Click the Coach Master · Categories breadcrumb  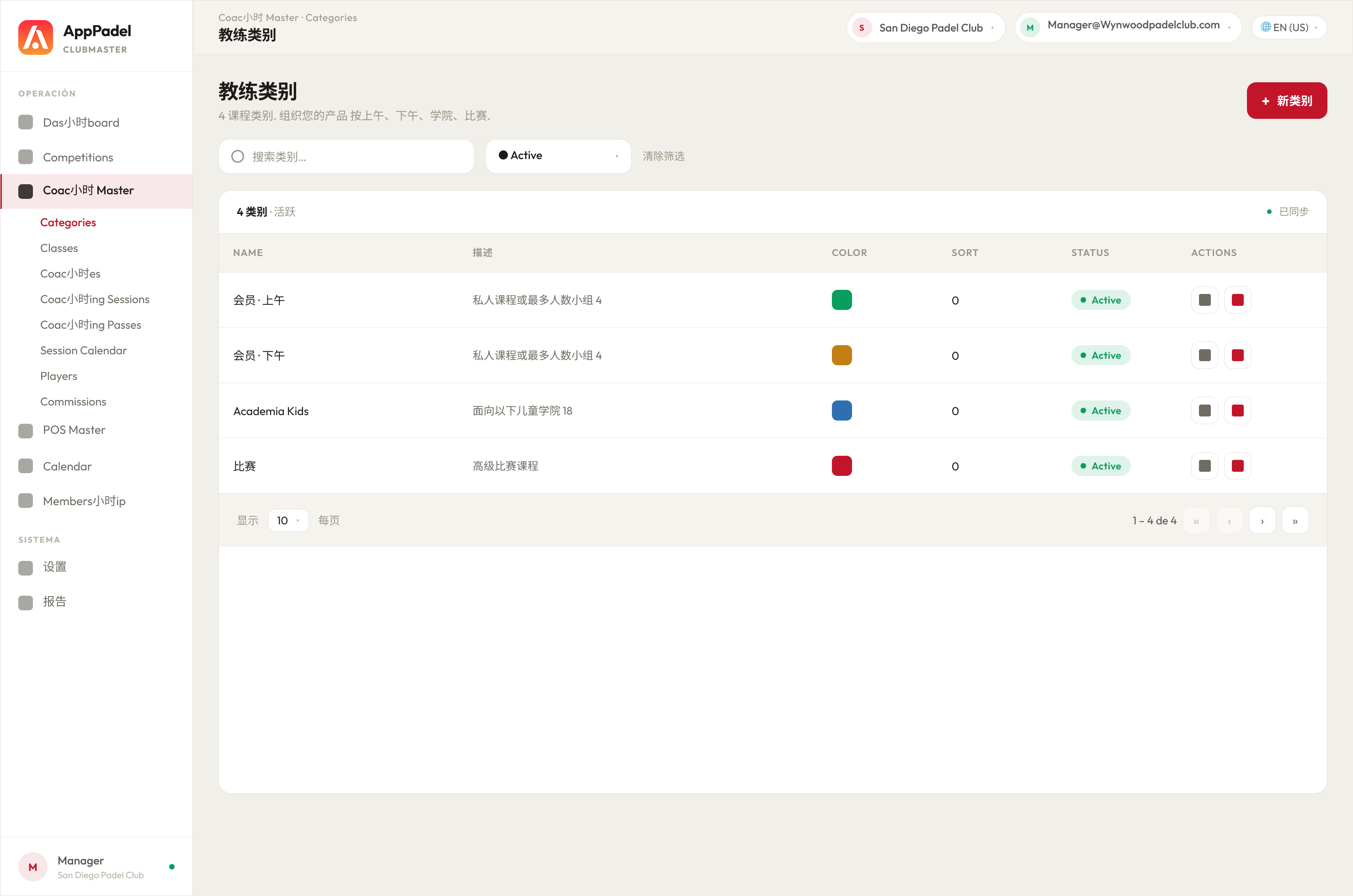pos(288,18)
